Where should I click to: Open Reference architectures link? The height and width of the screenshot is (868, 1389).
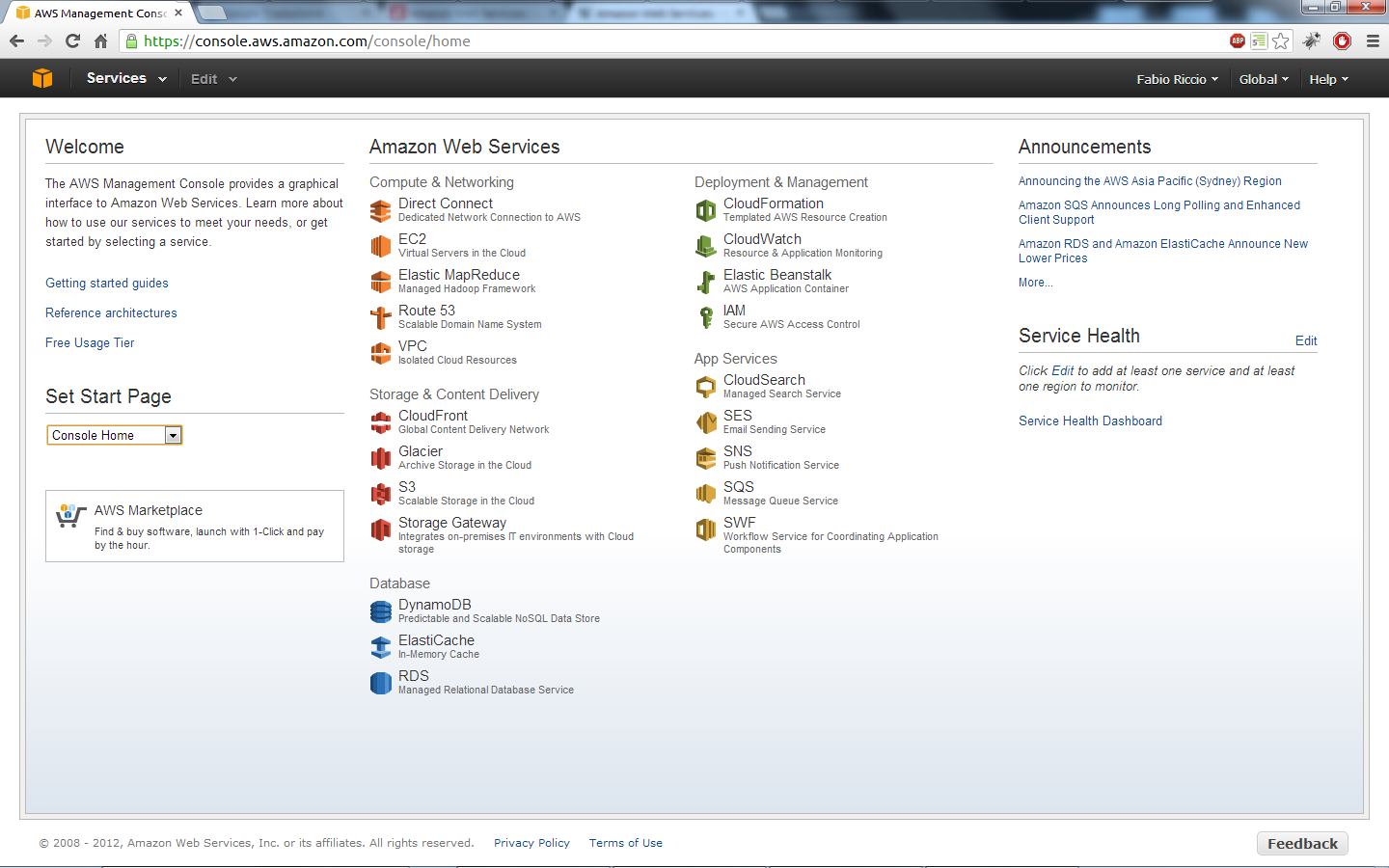(x=111, y=312)
